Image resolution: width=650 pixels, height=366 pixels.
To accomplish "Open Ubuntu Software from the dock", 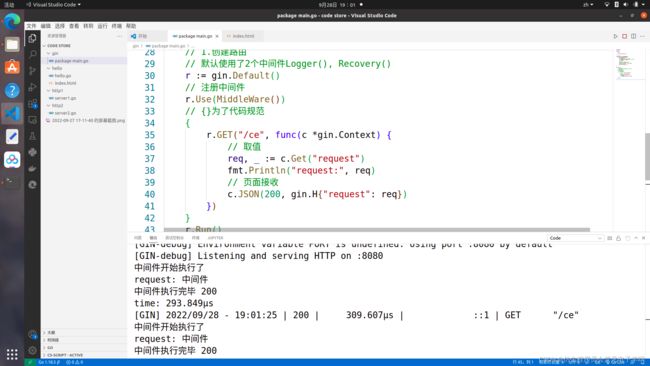I will click(x=12, y=67).
